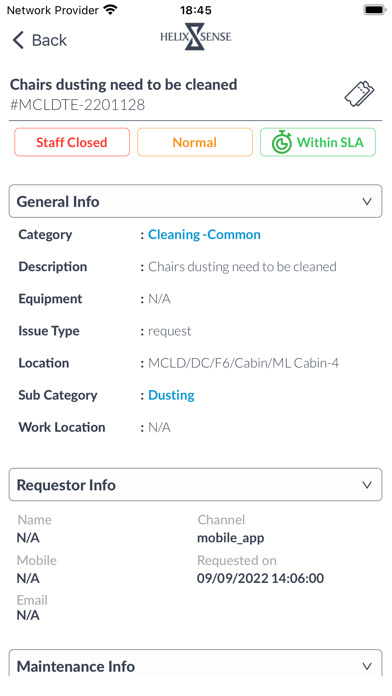The width and height of the screenshot is (392, 696).
Task: Go back using the Back label
Action: pos(49,40)
